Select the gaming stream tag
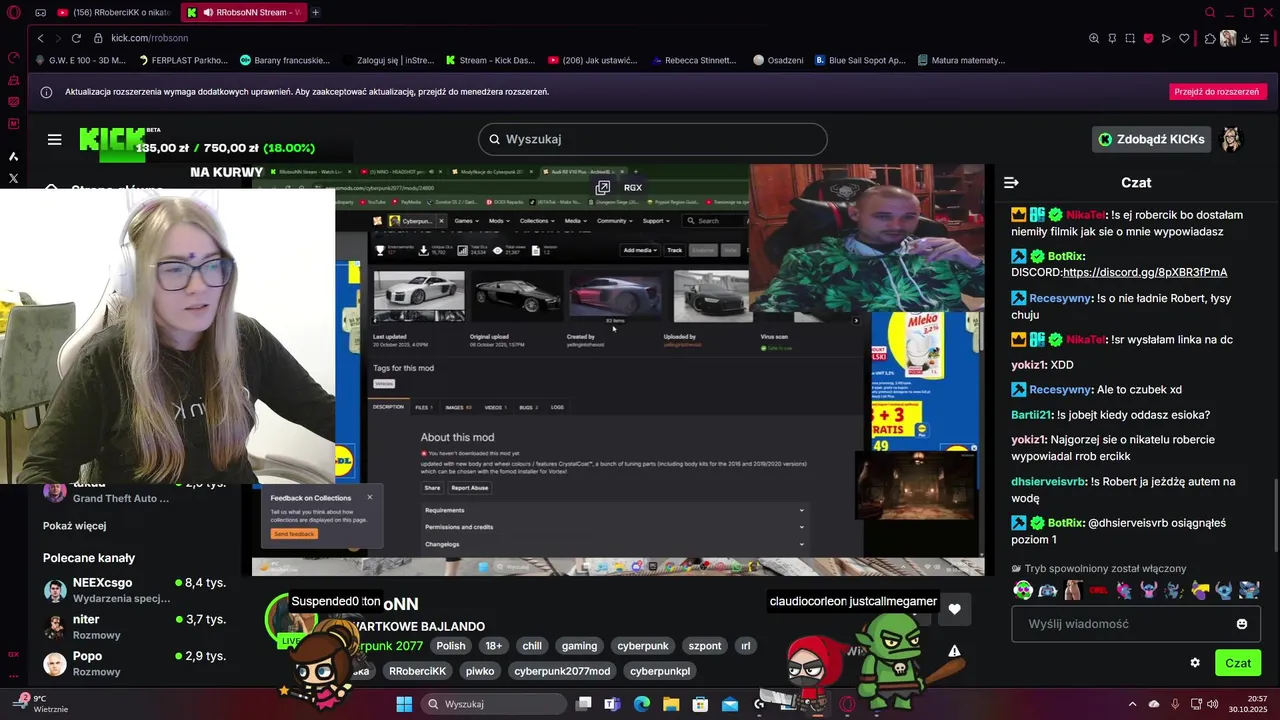Viewport: 1280px width, 720px height. (579, 646)
